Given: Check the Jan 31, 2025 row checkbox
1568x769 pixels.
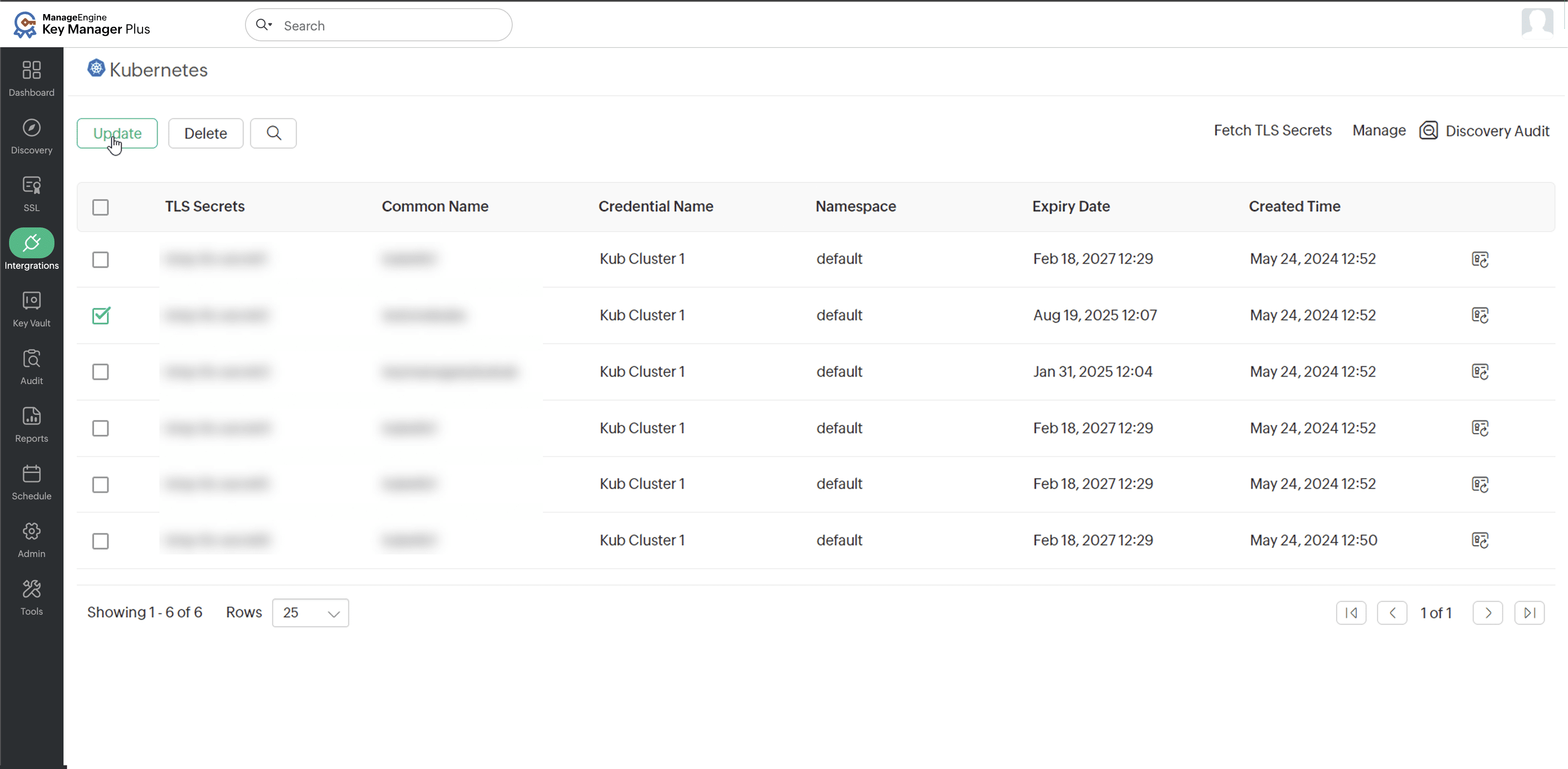Looking at the screenshot, I should pyautogui.click(x=100, y=372).
